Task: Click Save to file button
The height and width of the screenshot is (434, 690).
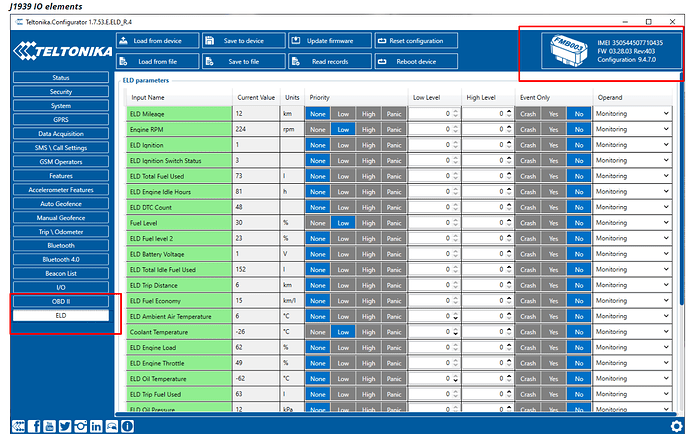Action: coord(244,61)
